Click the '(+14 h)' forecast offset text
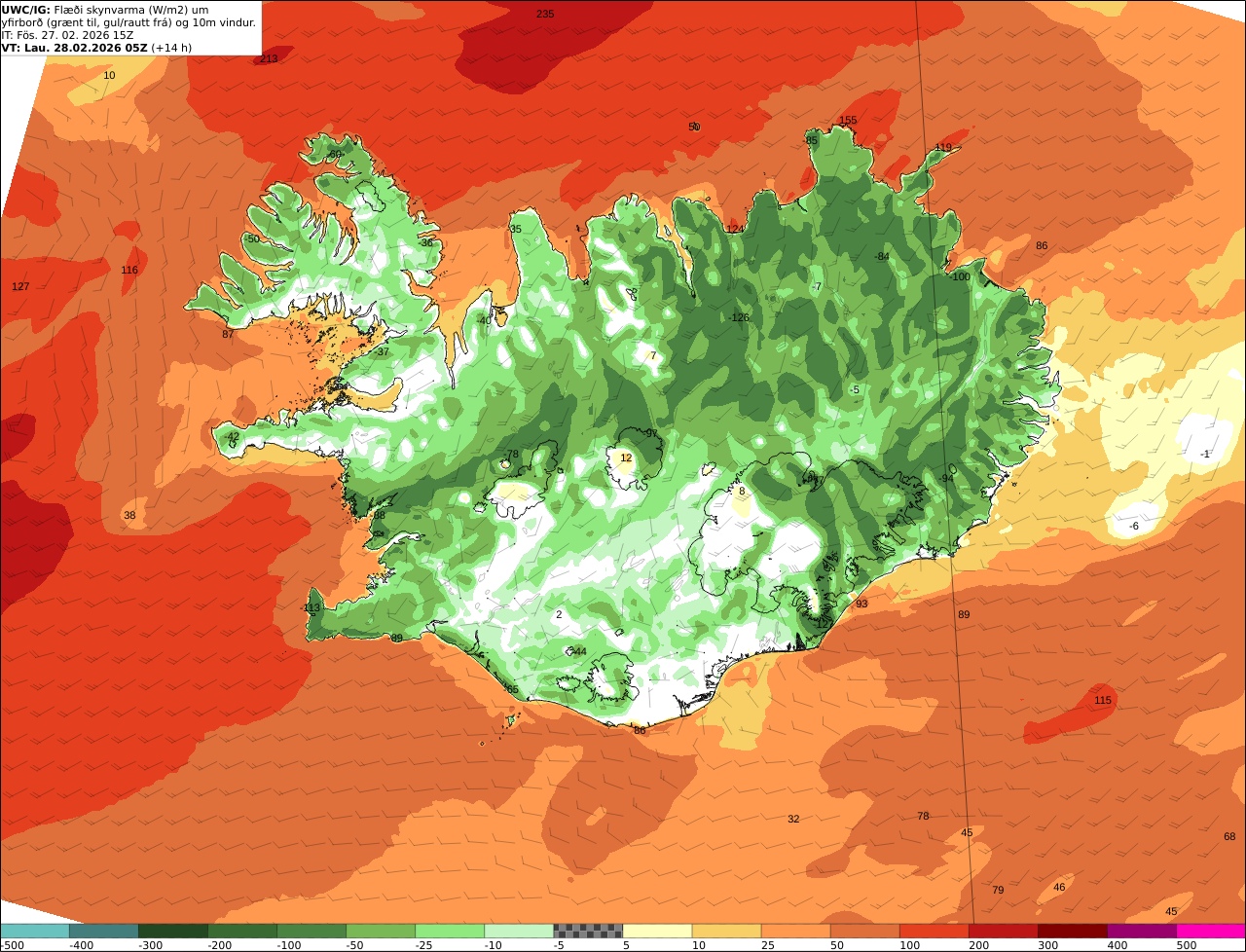Screen dimensions: 1246x952 tap(172, 47)
